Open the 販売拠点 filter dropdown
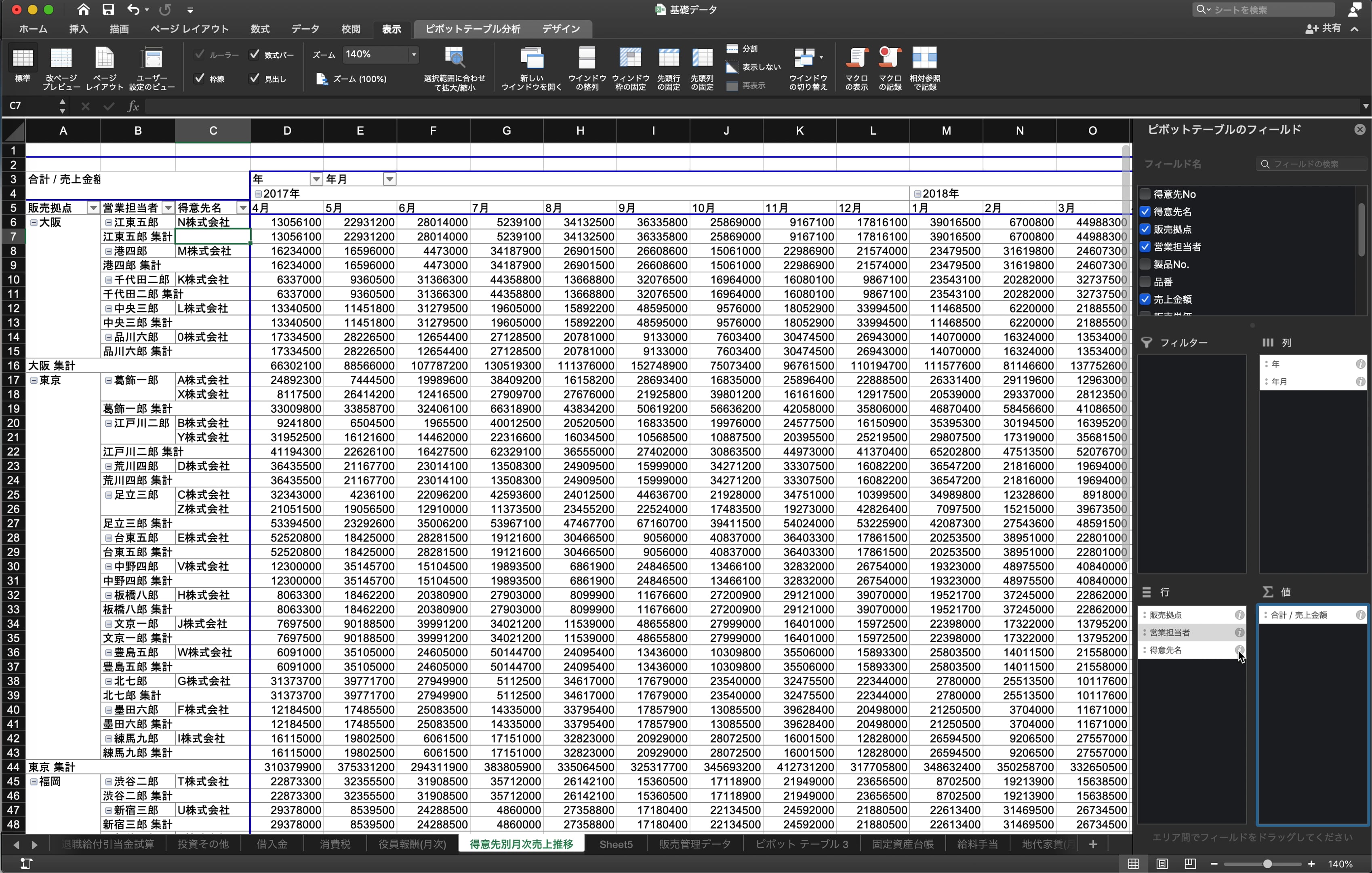 tap(93, 208)
